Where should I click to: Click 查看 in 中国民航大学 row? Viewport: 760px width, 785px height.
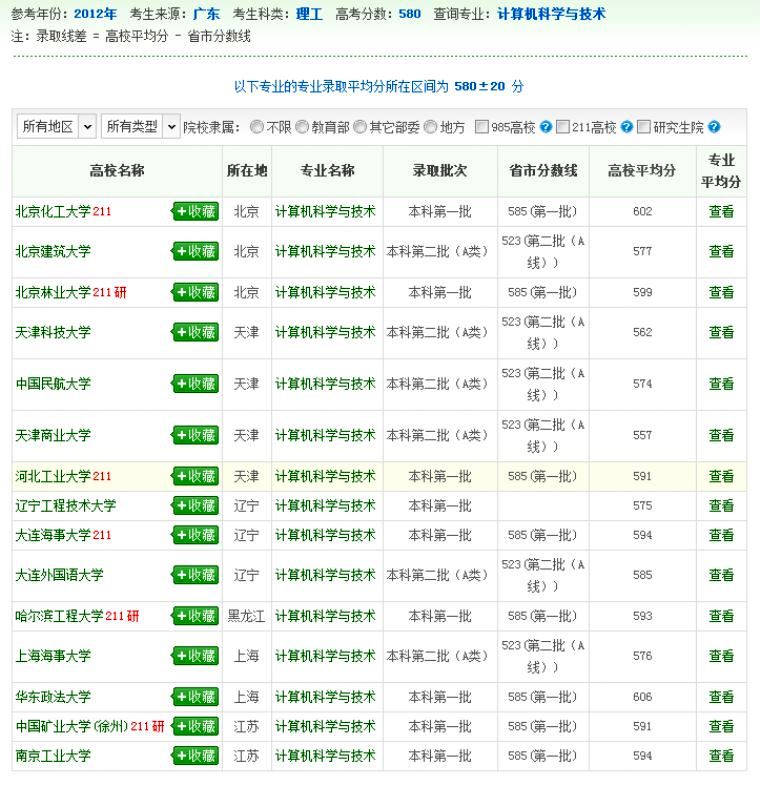721,383
